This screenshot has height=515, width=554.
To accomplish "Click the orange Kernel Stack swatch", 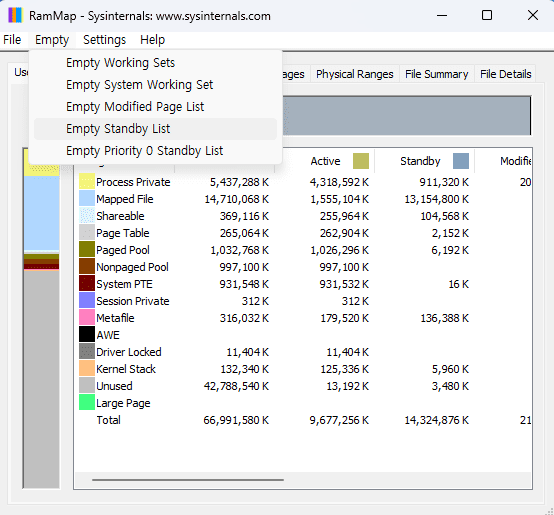I will click(x=87, y=369).
